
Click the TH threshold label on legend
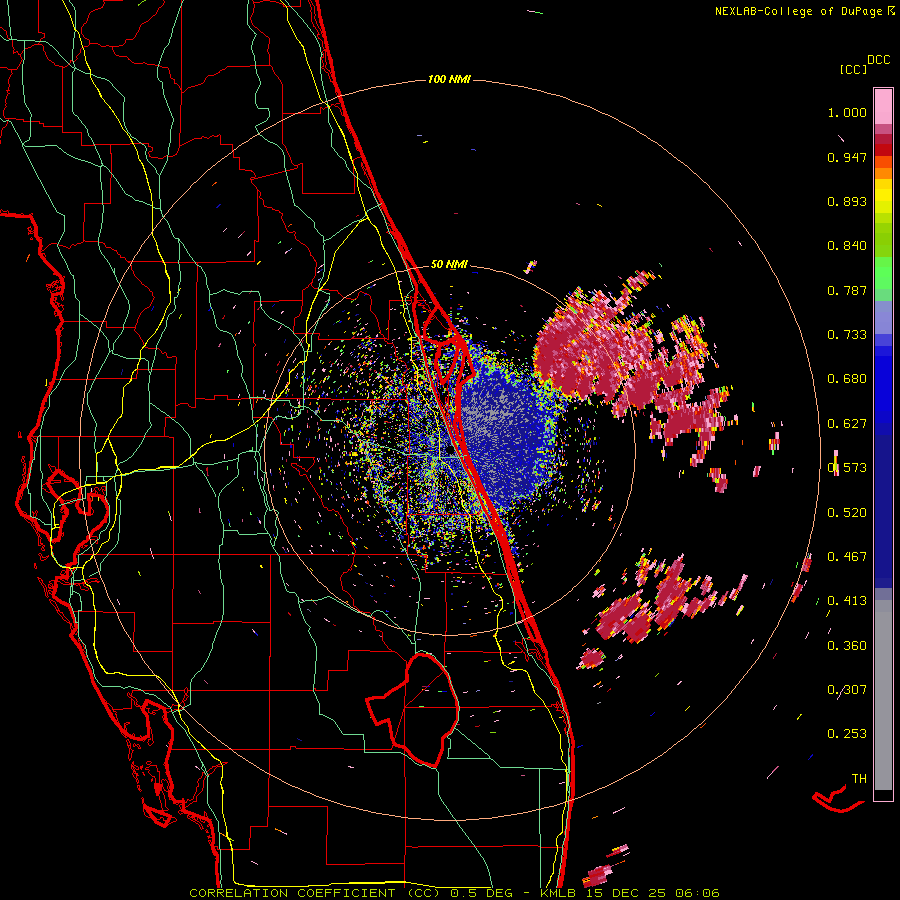tap(859, 779)
